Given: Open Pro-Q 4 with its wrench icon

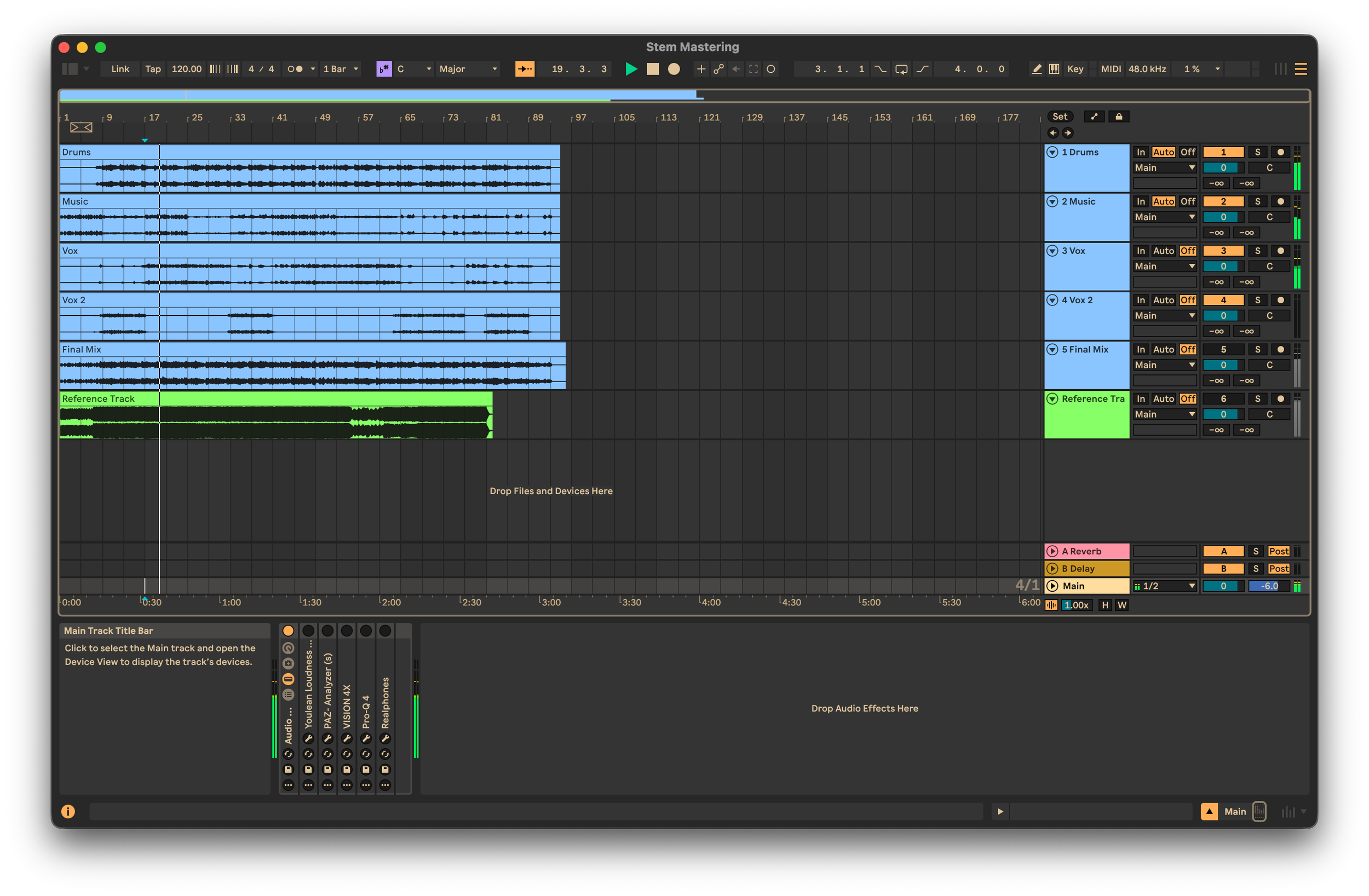Looking at the screenshot, I should click(x=366, y=739).
